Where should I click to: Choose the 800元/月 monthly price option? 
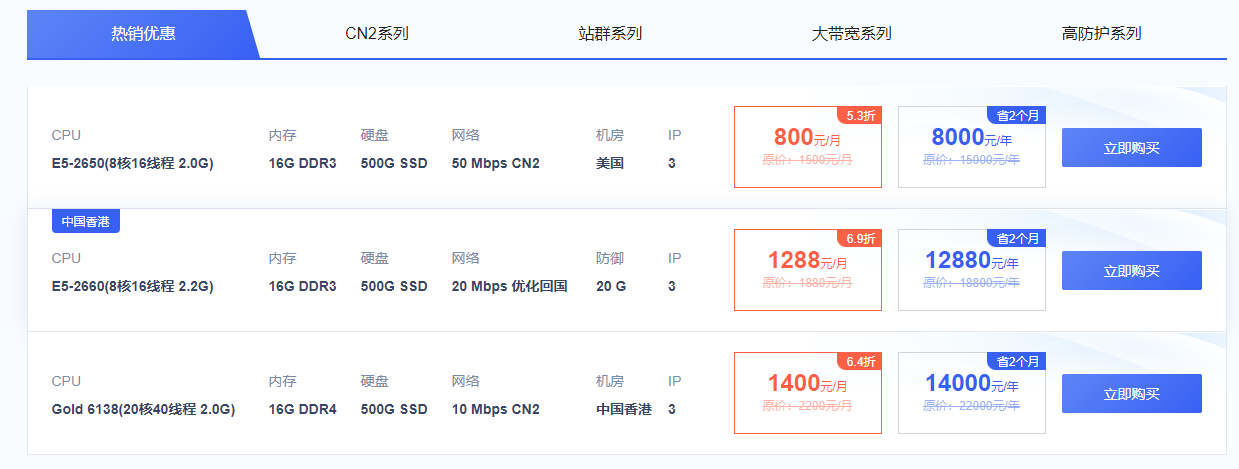point(808,147)
